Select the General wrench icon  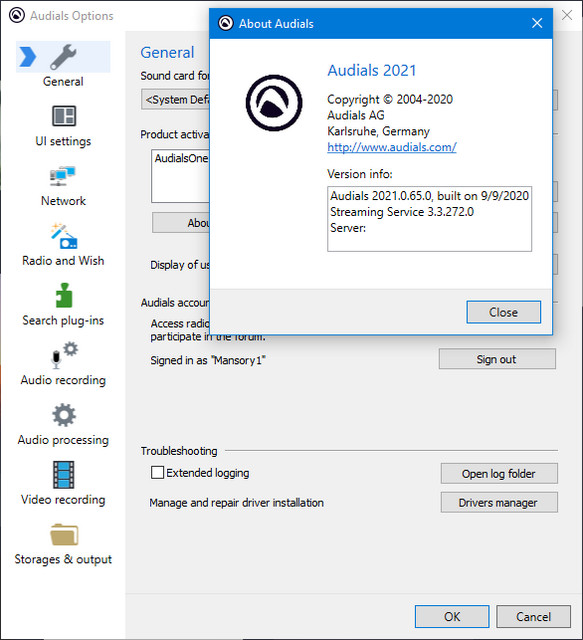(x=63, y=57)
